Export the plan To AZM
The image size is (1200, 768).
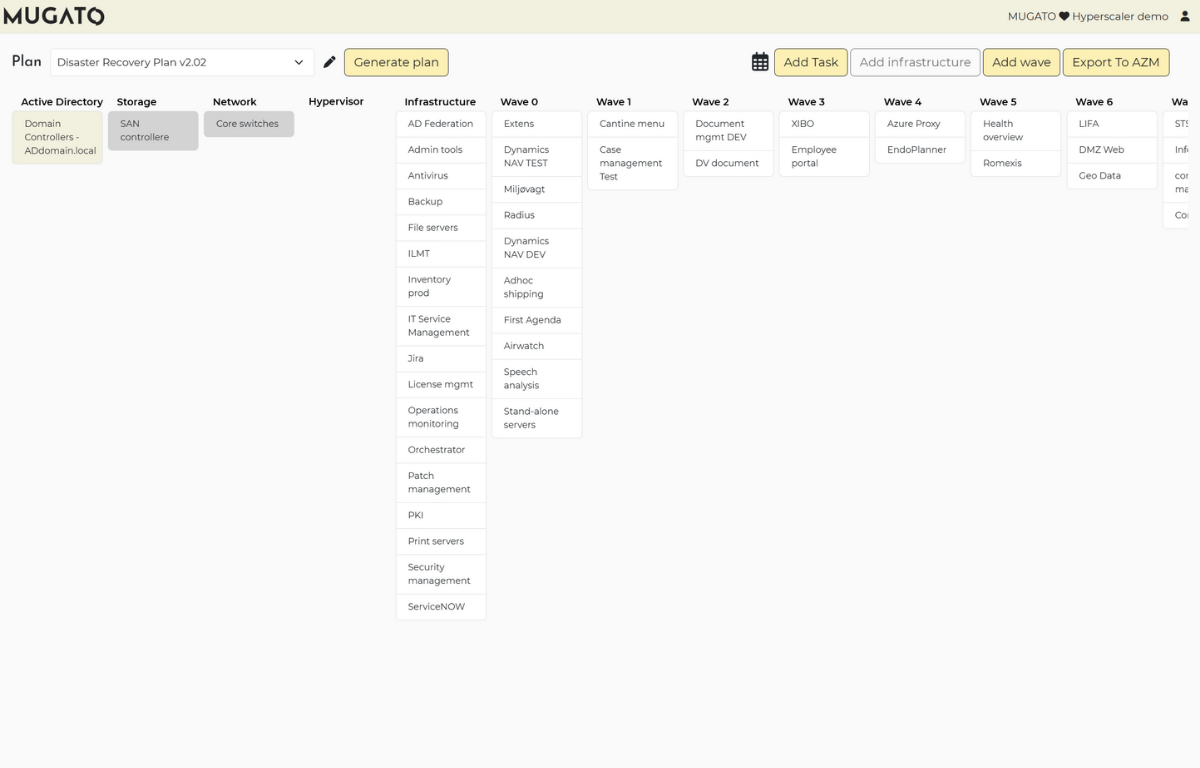tap(1116, 62)
